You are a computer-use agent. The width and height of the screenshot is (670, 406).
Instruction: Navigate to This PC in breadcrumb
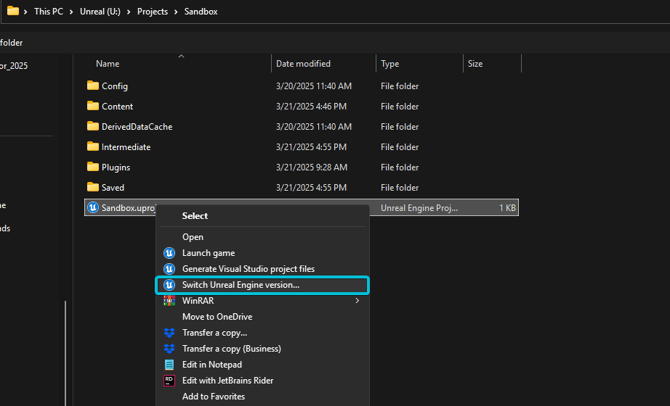(x=49, y=12)
